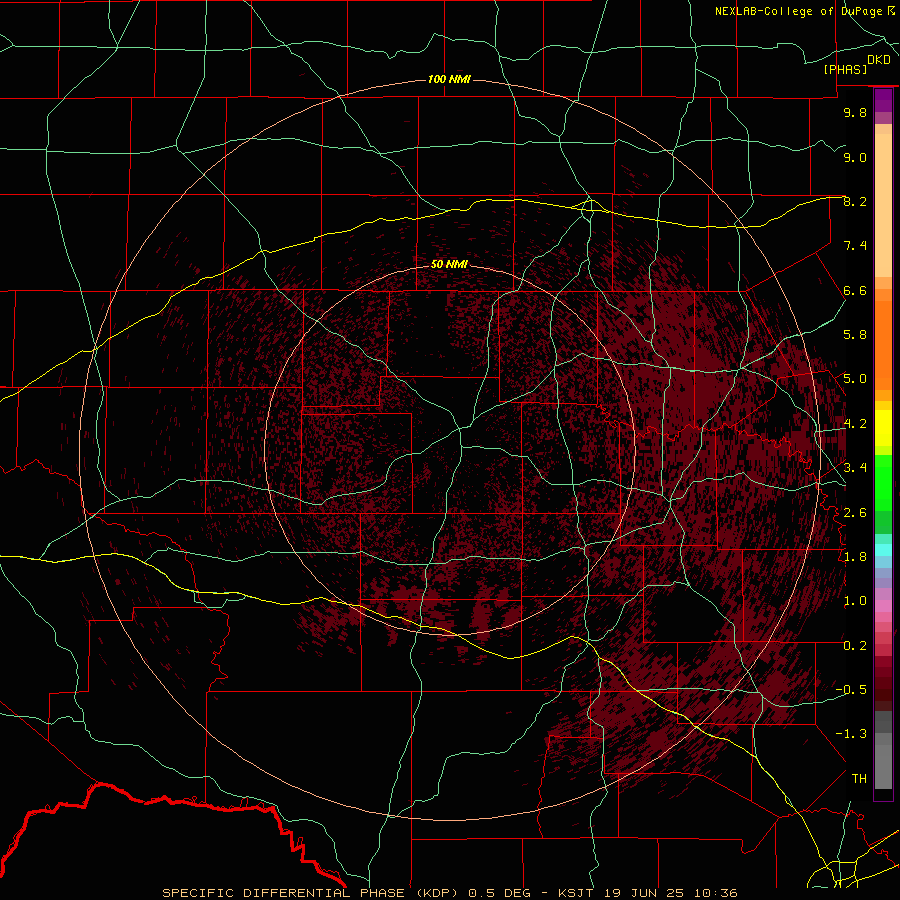Click the 9.8 value on the color scale
The height and width of the screenshot is (900, 900).
(x=855, y=112)
